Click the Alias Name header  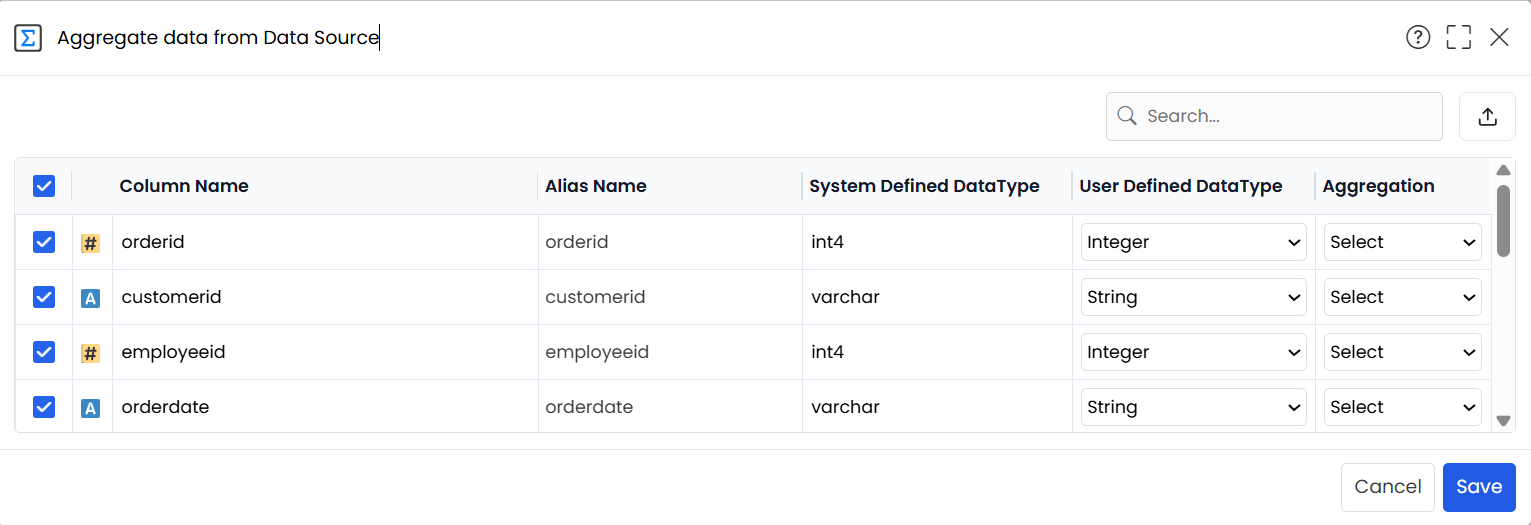596,186
